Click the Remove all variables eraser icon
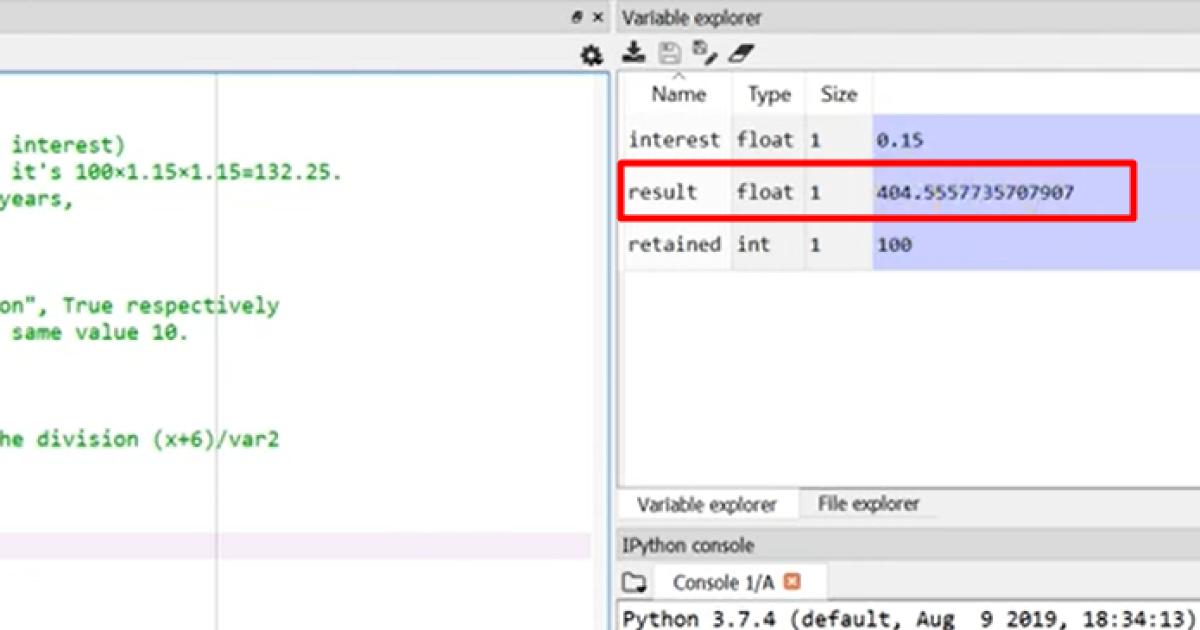The width and height of the screenshot is (1200, 630). click(x=740, y=53)
